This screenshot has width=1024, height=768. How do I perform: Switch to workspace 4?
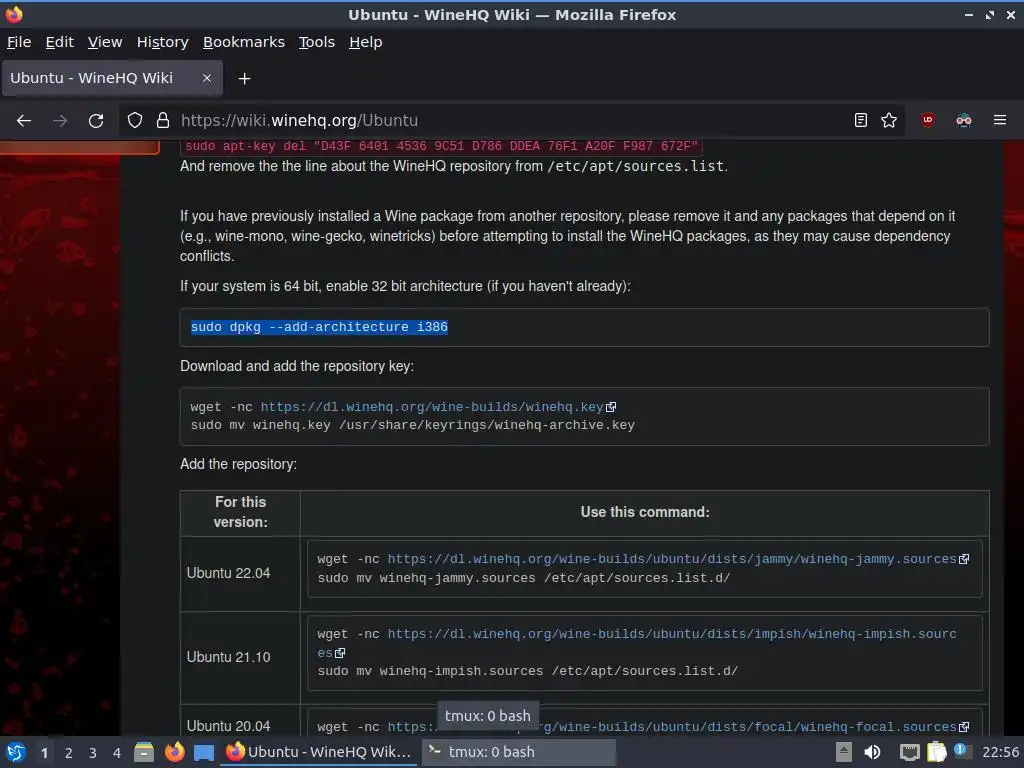117,753
